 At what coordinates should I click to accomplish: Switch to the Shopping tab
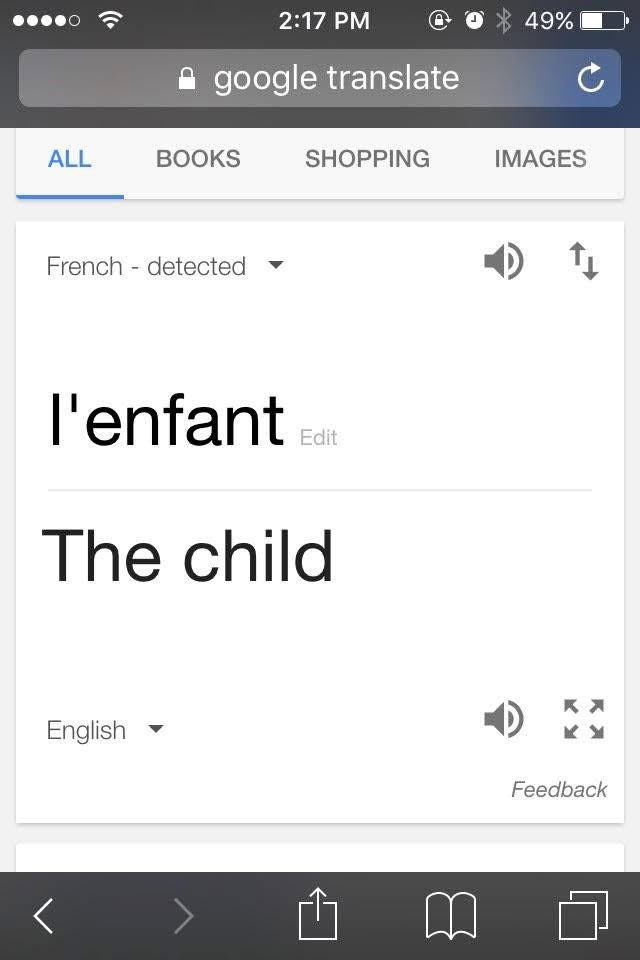point(367,159)
